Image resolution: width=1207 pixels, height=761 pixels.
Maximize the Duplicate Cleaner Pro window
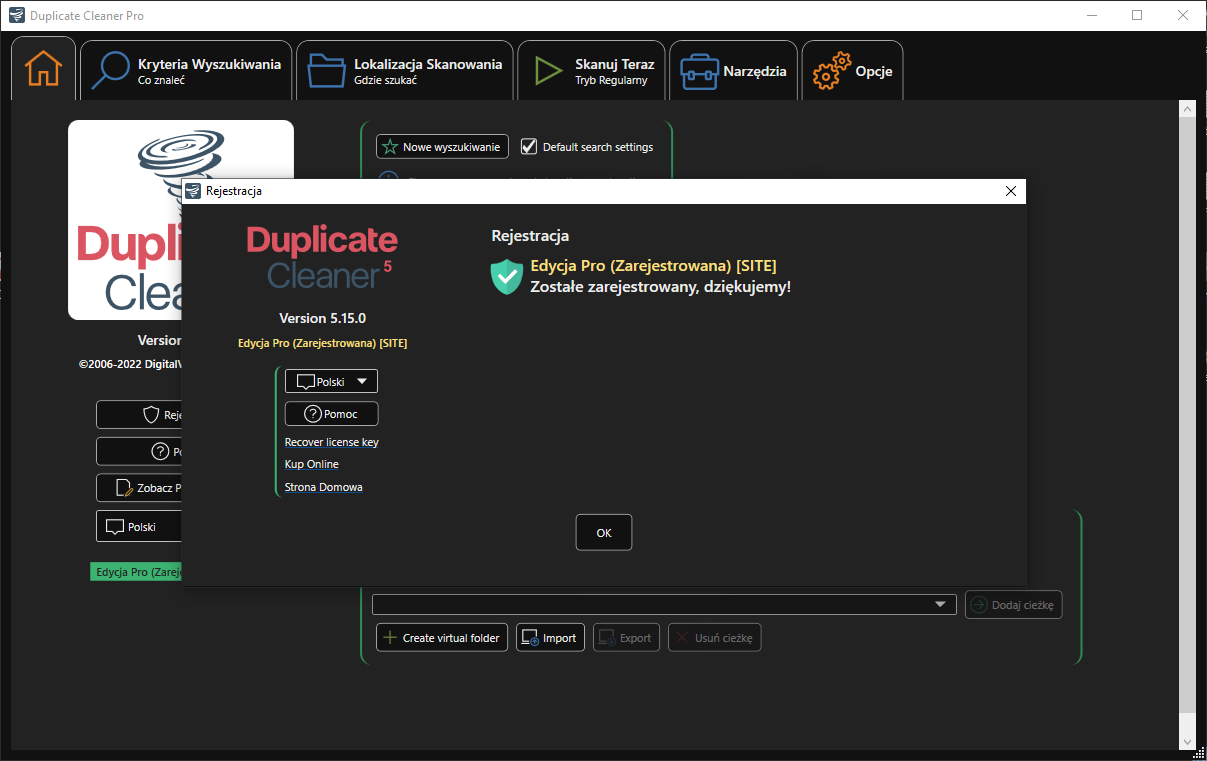tap(1137, 15)
